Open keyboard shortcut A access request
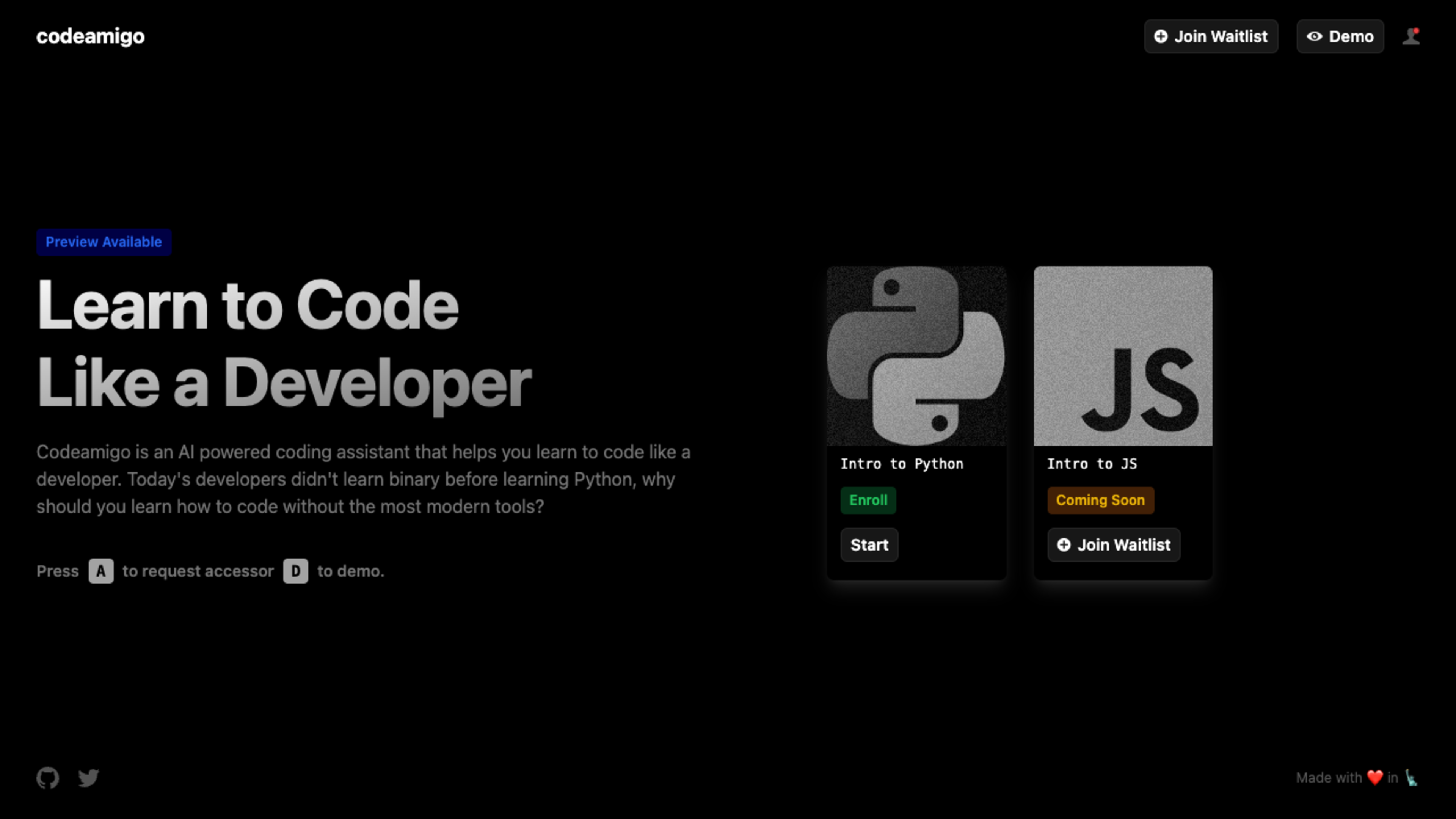 (100, 571)
